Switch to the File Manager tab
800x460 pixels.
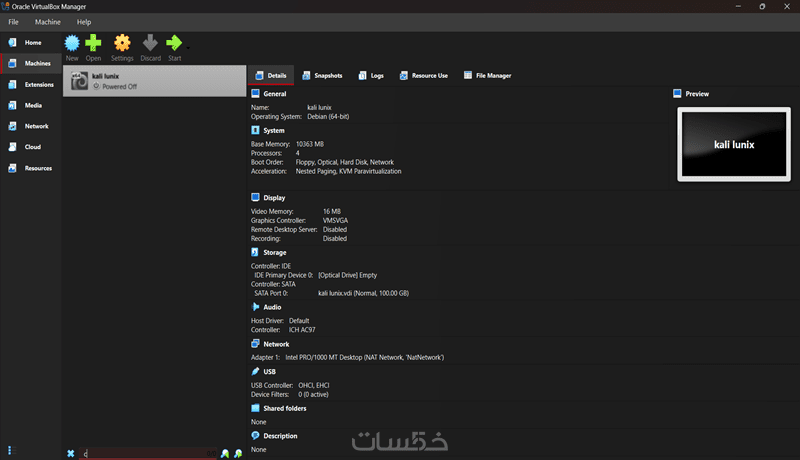click(488, 75)
